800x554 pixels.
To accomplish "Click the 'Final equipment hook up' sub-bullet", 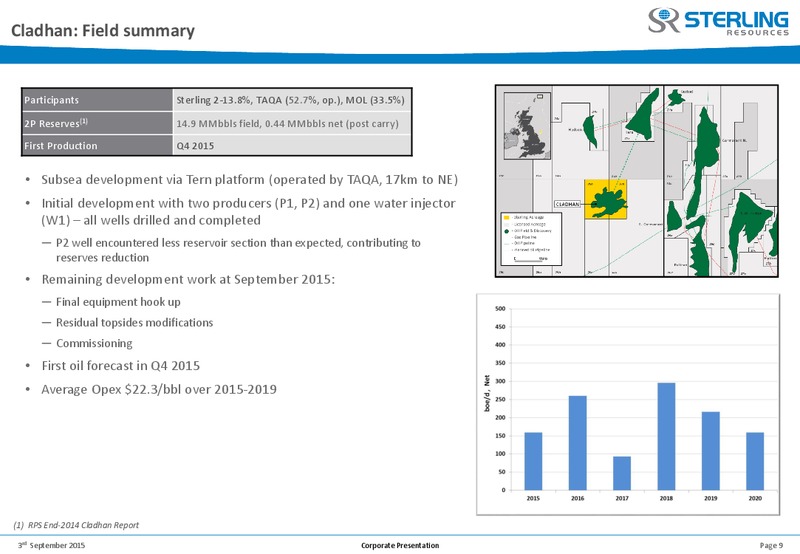I will [x=118, y=302].
